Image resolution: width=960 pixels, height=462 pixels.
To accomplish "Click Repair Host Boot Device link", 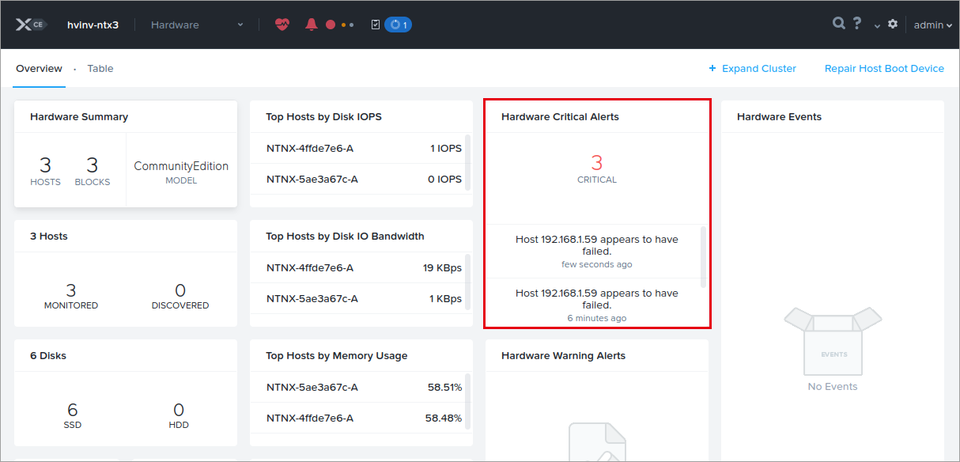I will (x=884, y=69).
